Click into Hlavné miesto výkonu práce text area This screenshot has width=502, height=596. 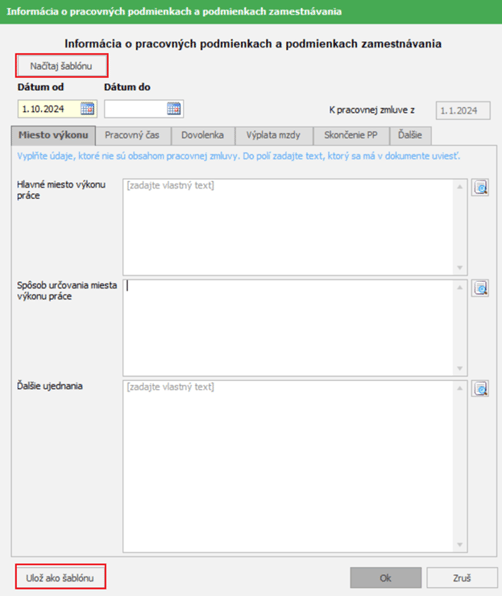coord(289,227)
